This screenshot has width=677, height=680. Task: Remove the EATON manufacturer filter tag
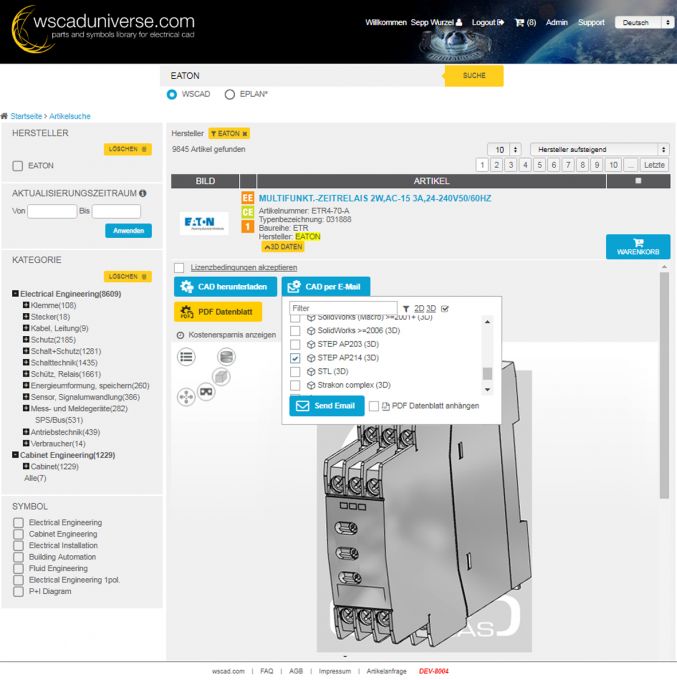pos(245,134)
